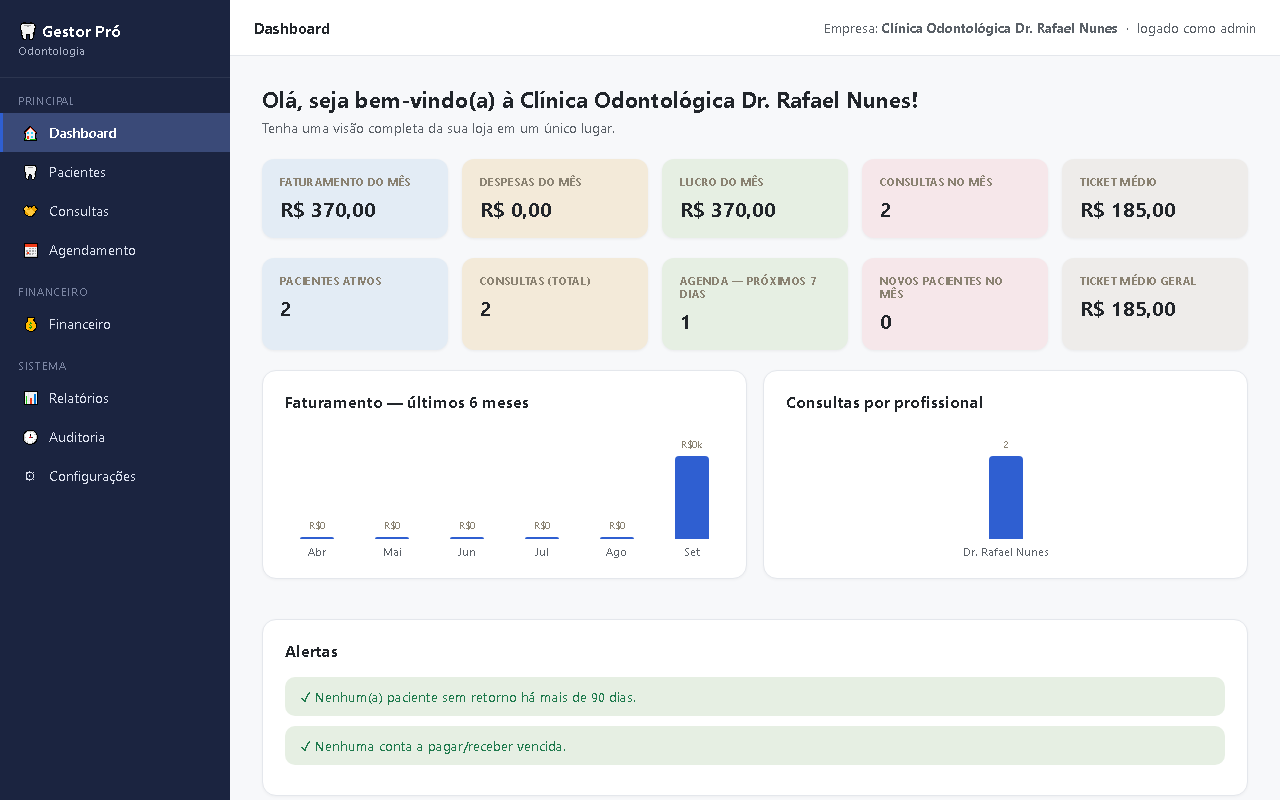
Task: Click the 'logado como admin' text
Action: pyautogui.click(x=1196, y=29)
